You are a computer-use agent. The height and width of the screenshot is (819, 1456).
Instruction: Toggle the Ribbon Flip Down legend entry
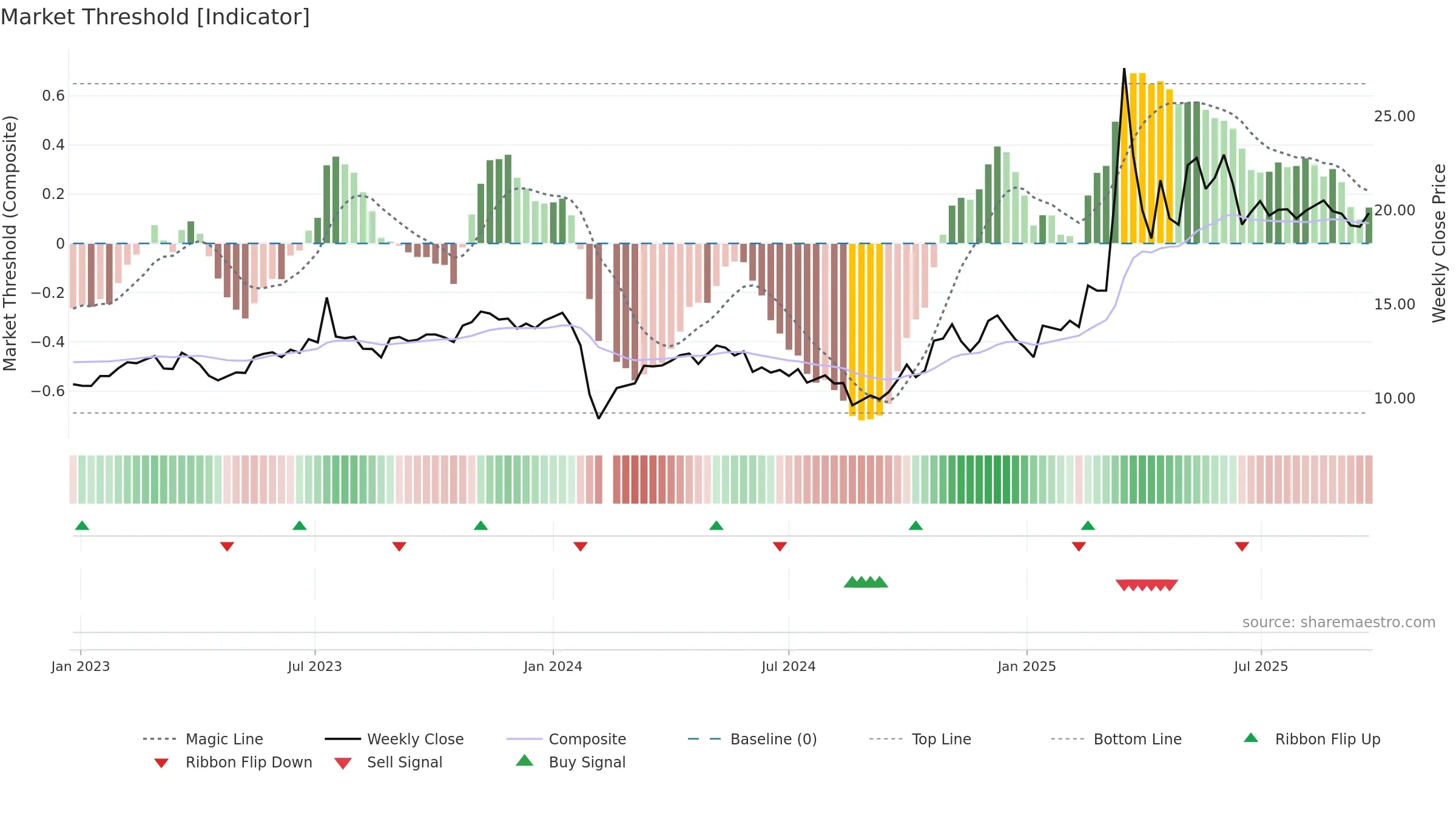point(233,762)
